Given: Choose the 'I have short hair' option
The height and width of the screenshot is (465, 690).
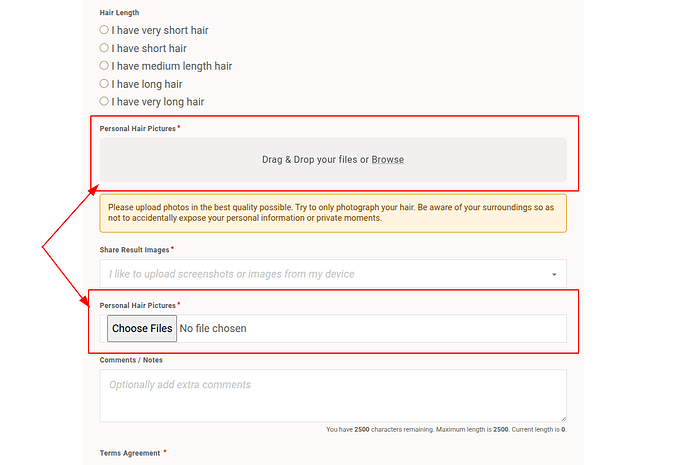Looking at the screenshot, I should 104,48.
